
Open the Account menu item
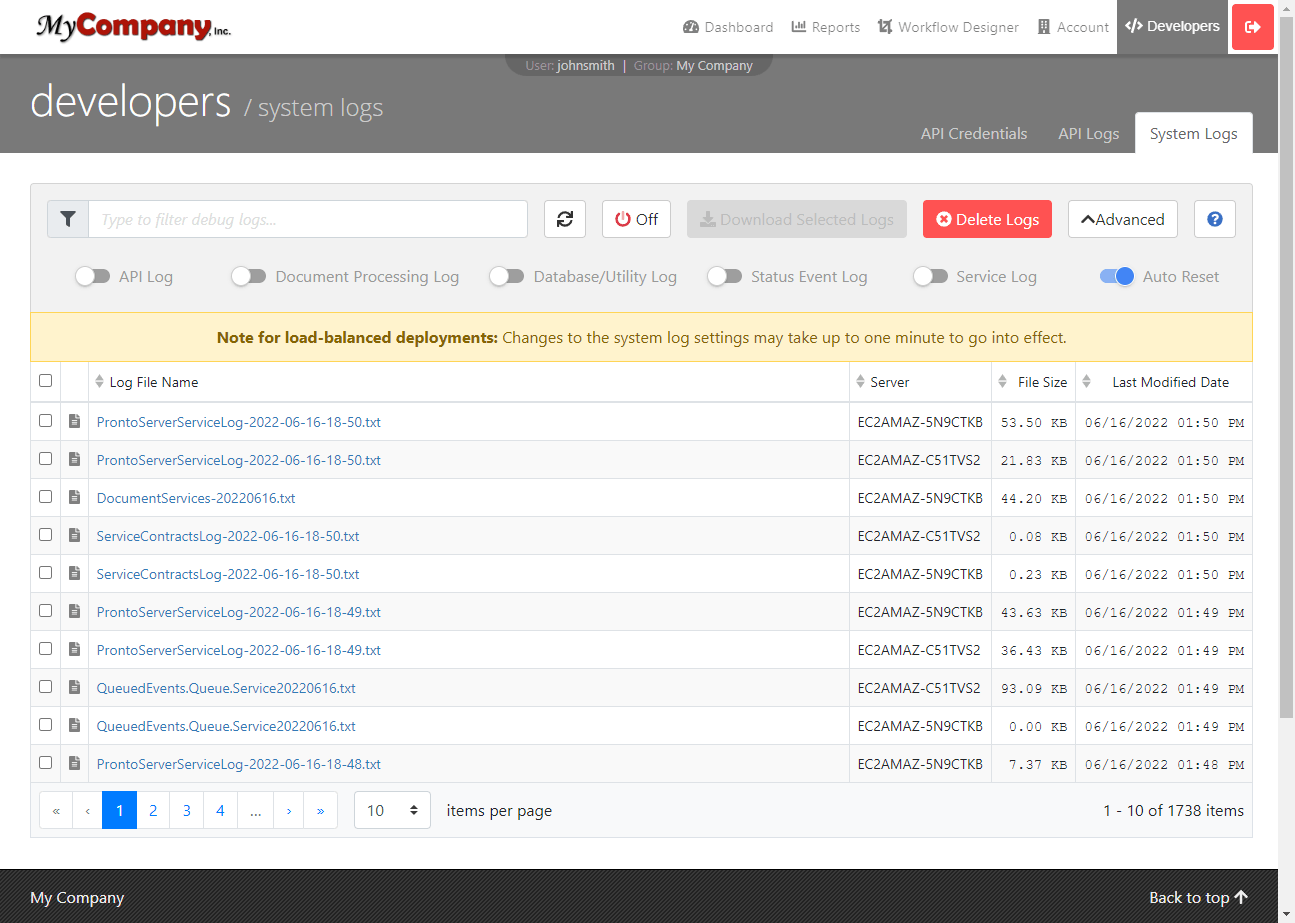1073,27
